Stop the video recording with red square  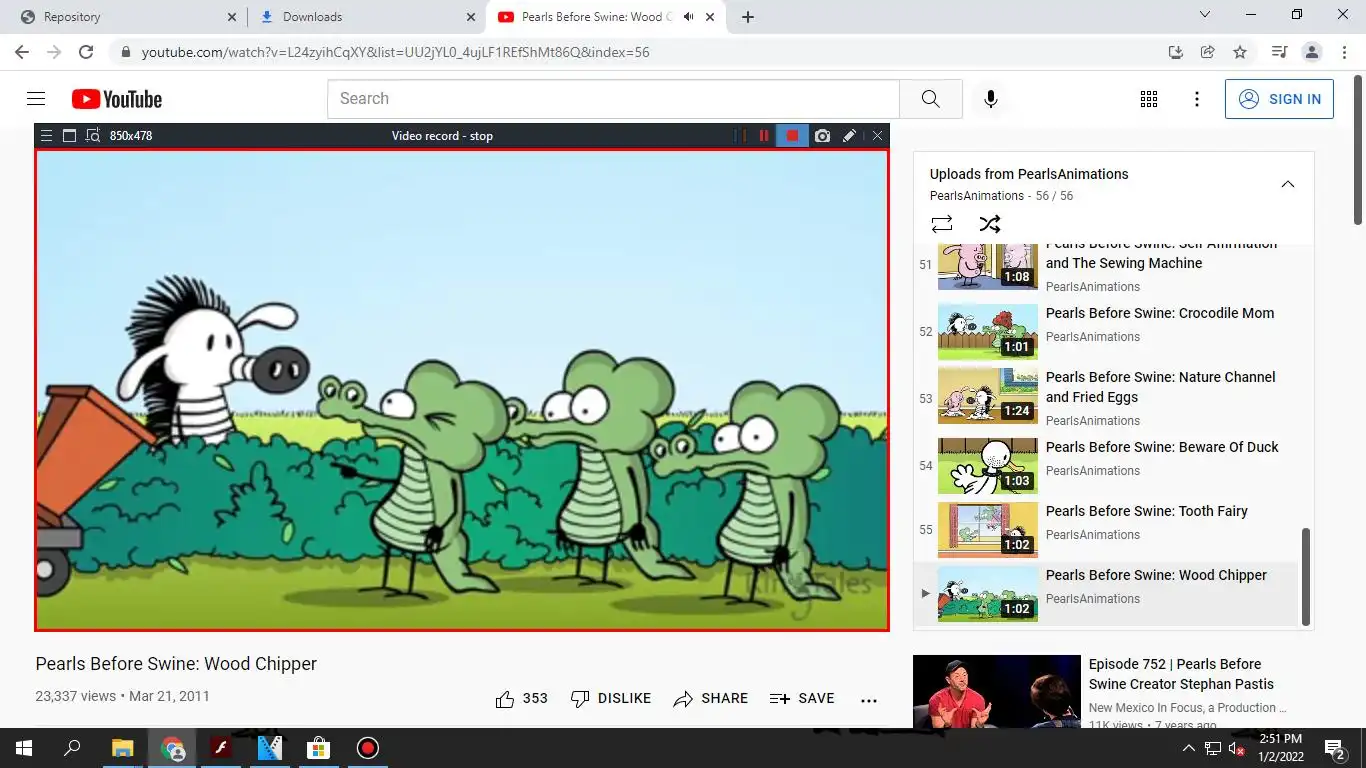tap(792, 136)
